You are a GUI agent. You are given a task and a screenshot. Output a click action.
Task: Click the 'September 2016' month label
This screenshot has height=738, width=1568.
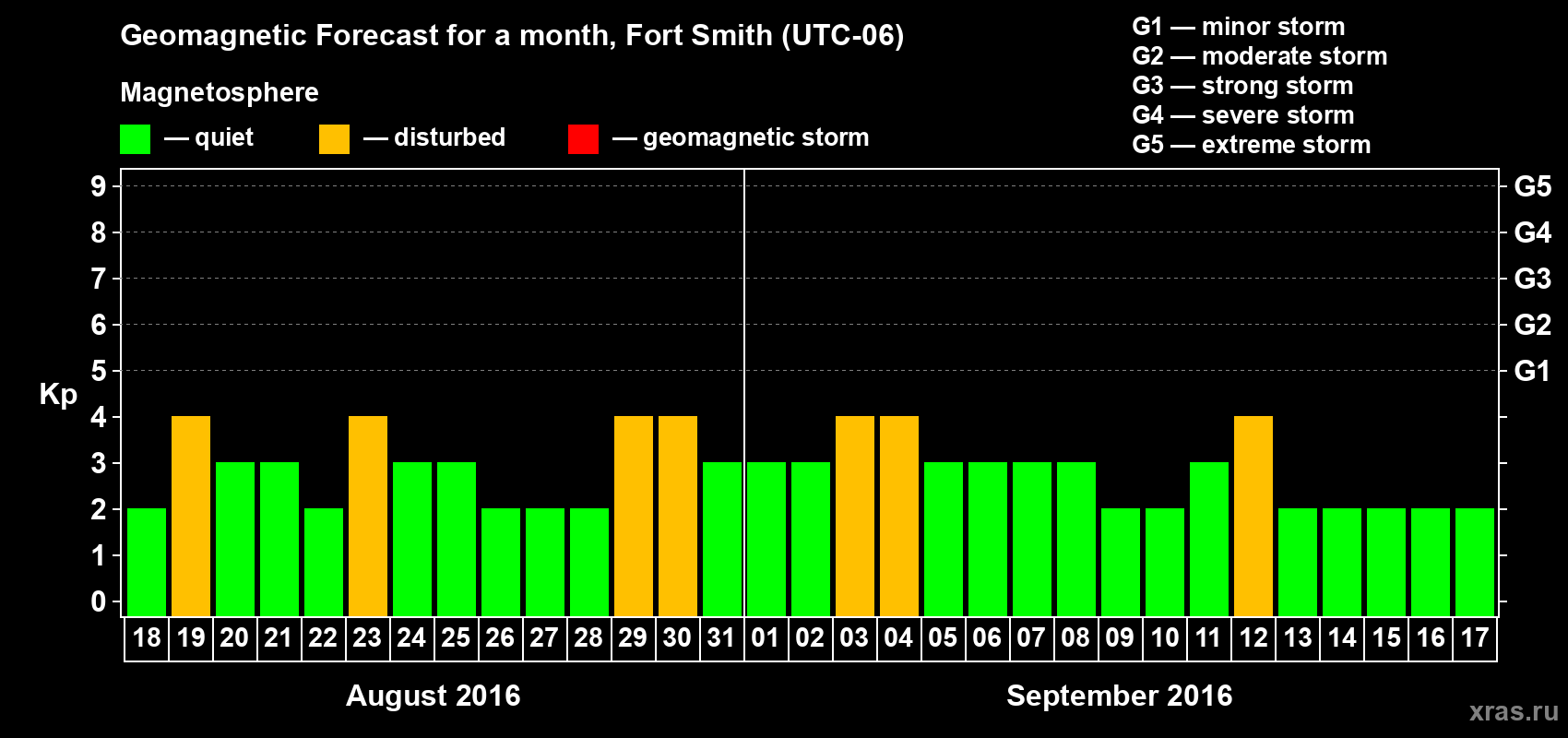[x=1120, y=696]
